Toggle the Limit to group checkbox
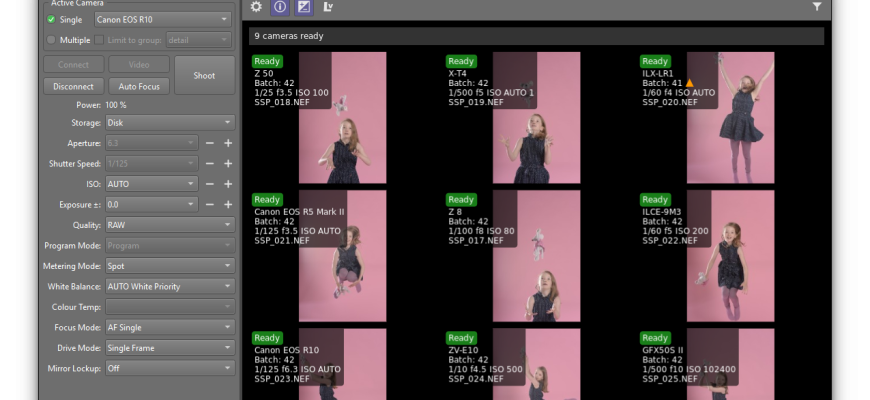This screenshot has height=400, width=870. coord(99,40)
